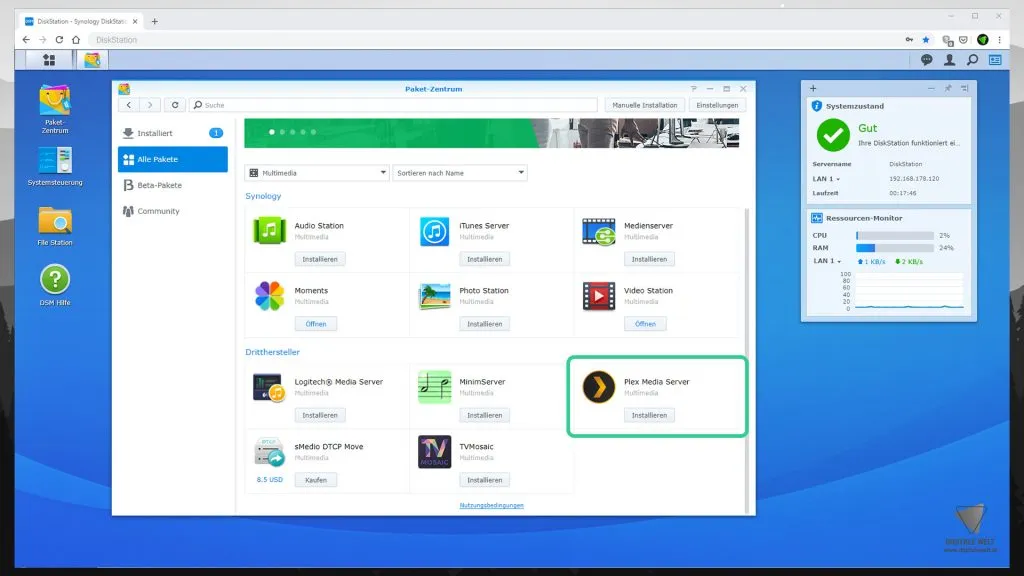Click Öffnen for Moments
The image size is (1024, 576).
point(315,324)
